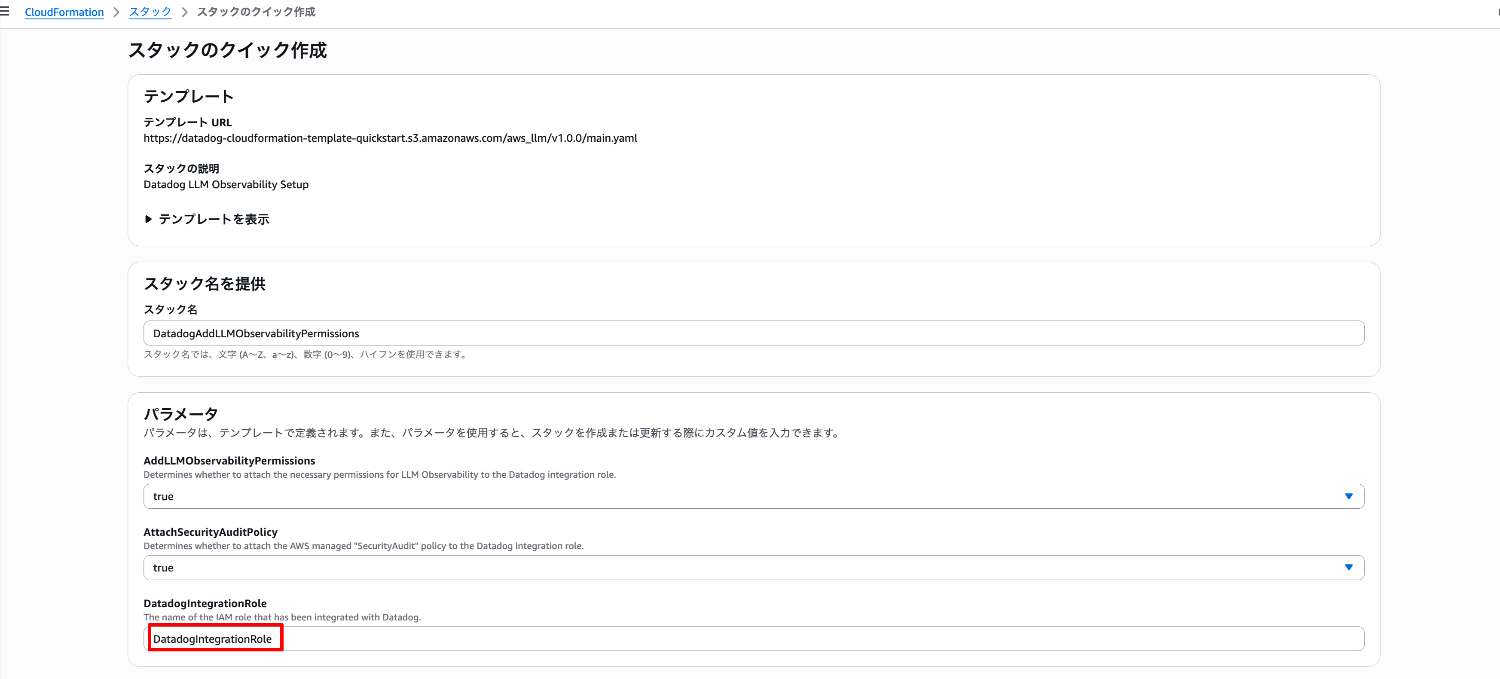The width and height of the screenshot is (1500, 679).
Task: Click the テンプレート section heading
Action: [x=189, y=96]
